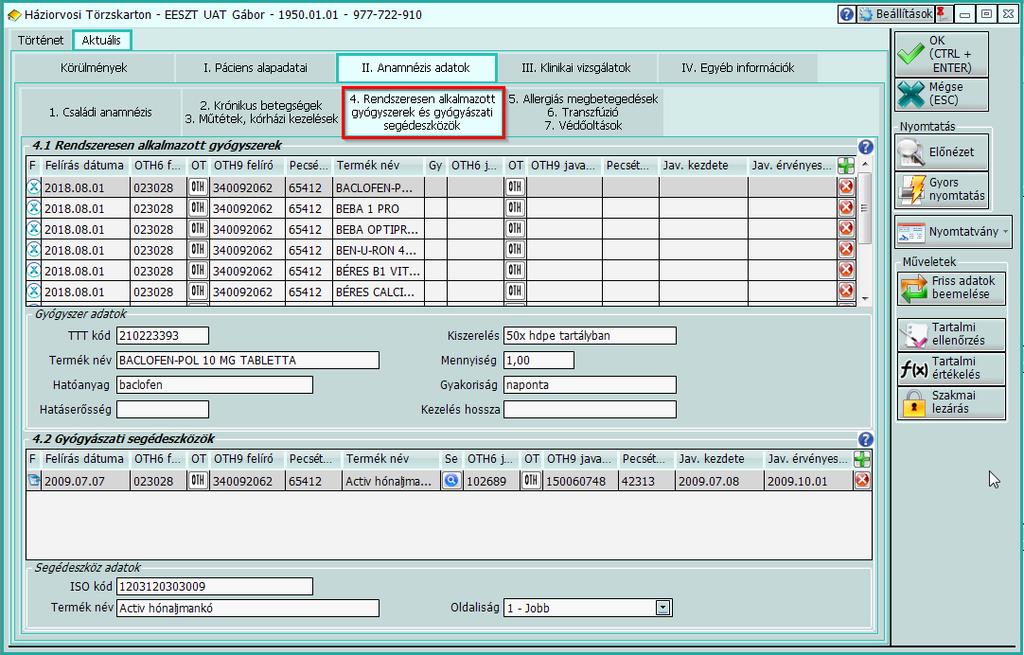Viewport: 1024px width, 655px height.
Task: Add new medical aid row with plus
Action: (862, 459)
